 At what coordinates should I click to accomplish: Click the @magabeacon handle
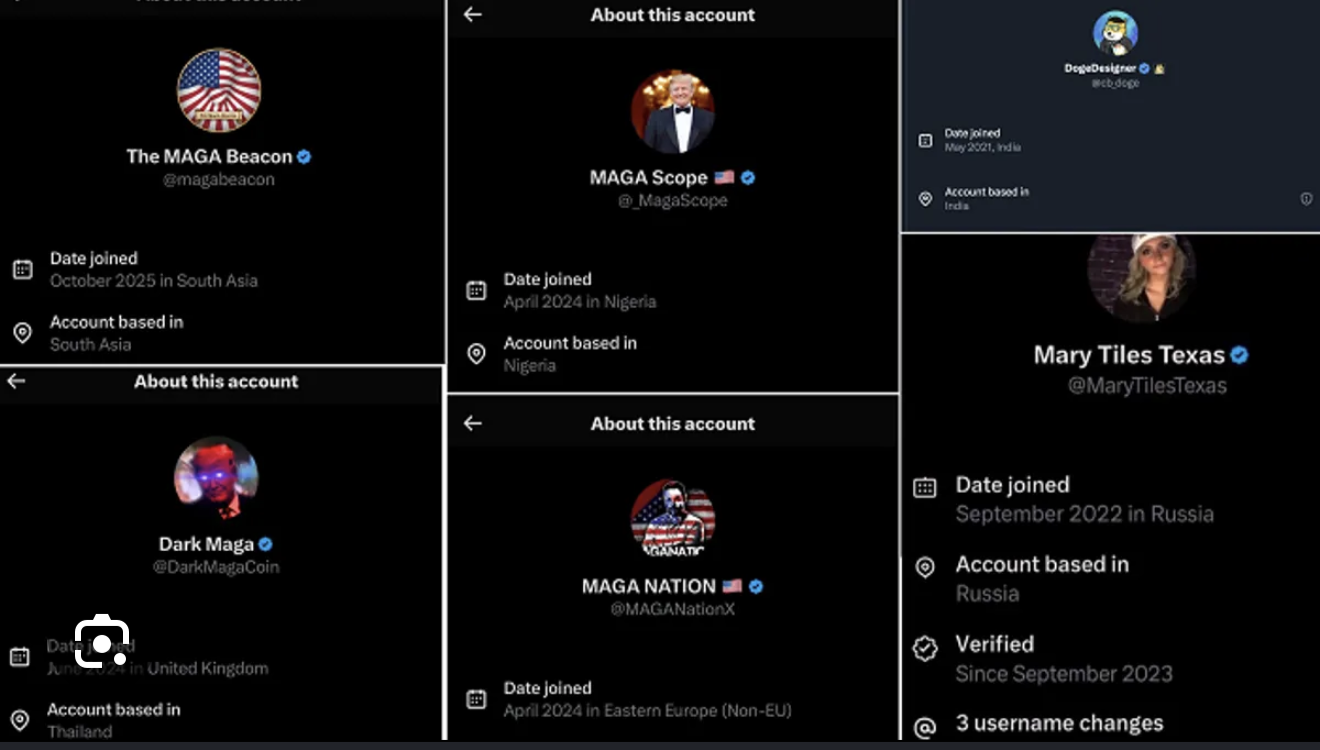tap(219, 180)
